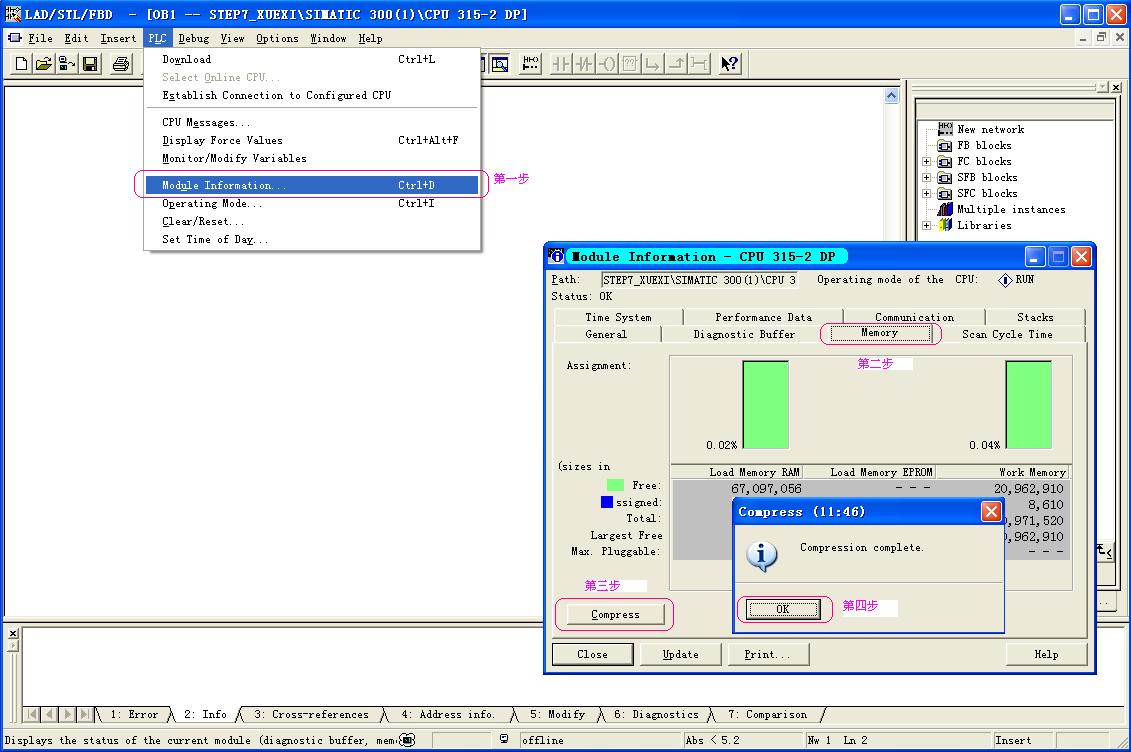Screen dimensions: 1131x752
Task: Choose Operating Mode from PLC menu
Action: [212, 204]
